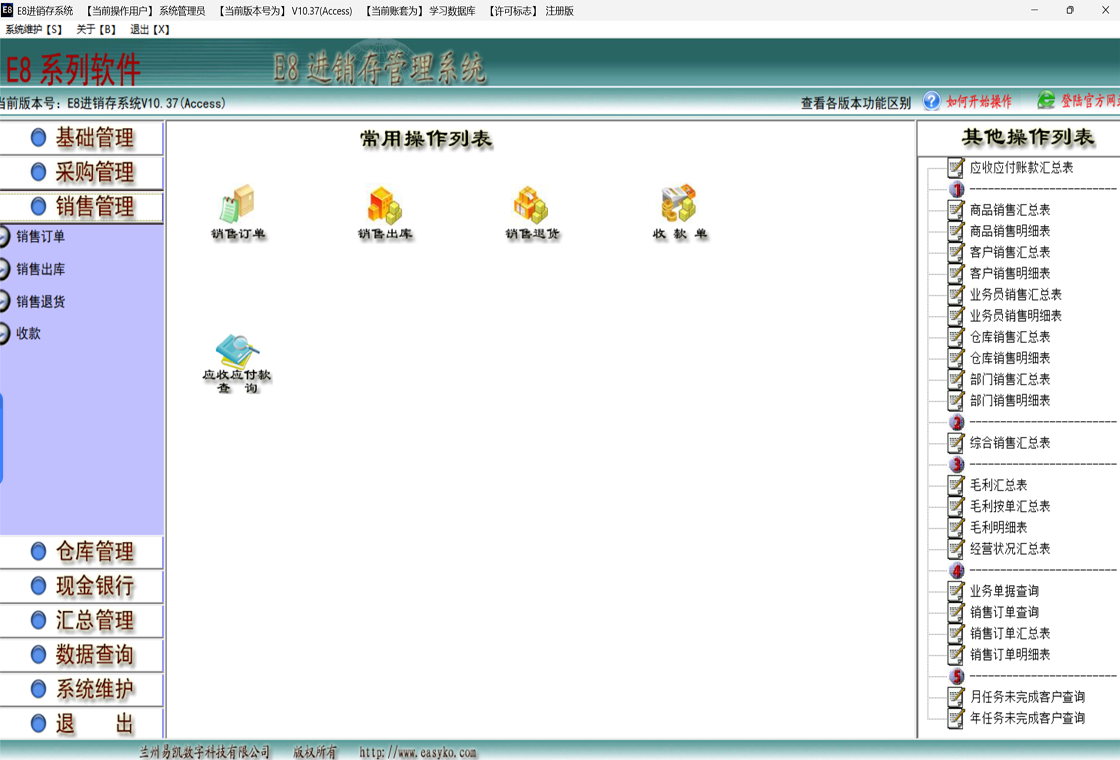This screenshot has width=1120, height=760.
Task: Click the 销售退货 icon in the center panel
Action: coord(531,205)
